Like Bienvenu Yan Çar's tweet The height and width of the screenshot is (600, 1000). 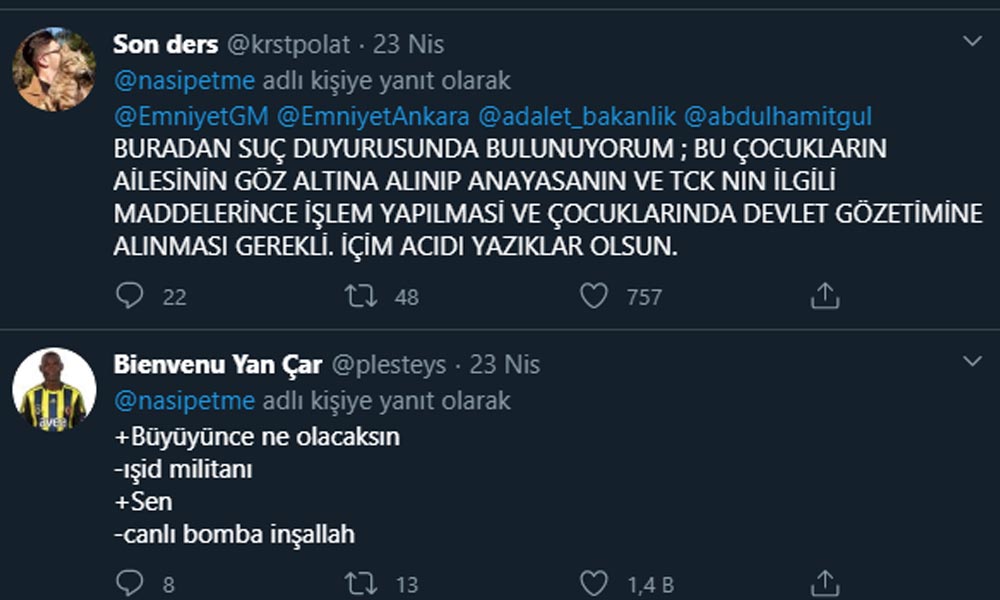(x=595, y=582)
